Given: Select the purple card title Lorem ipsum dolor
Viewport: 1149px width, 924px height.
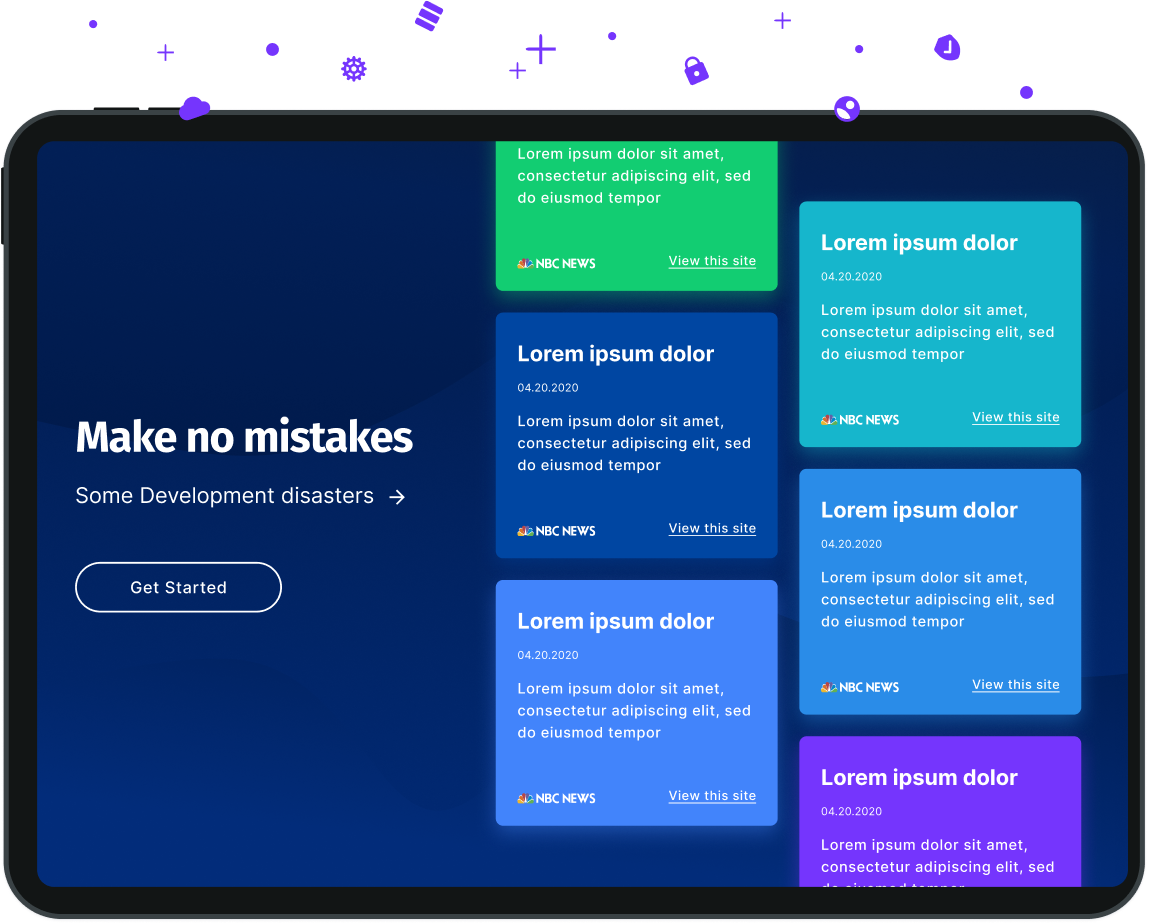Looking at the screenshot, I should tap(919, 777).
